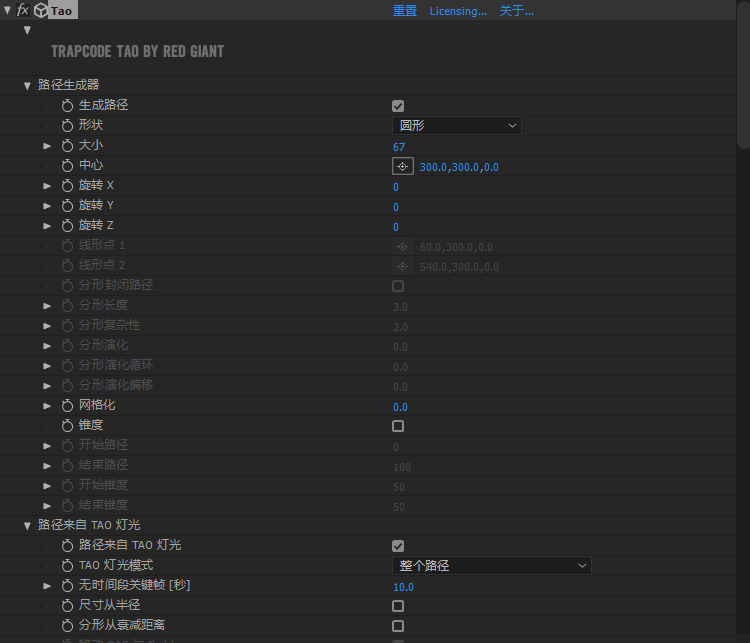Image resolution: width=750 pixels, height=643 pixels.
Task: Enable the 尺寸从半径 checkbox
Action: tap(398, 606)
